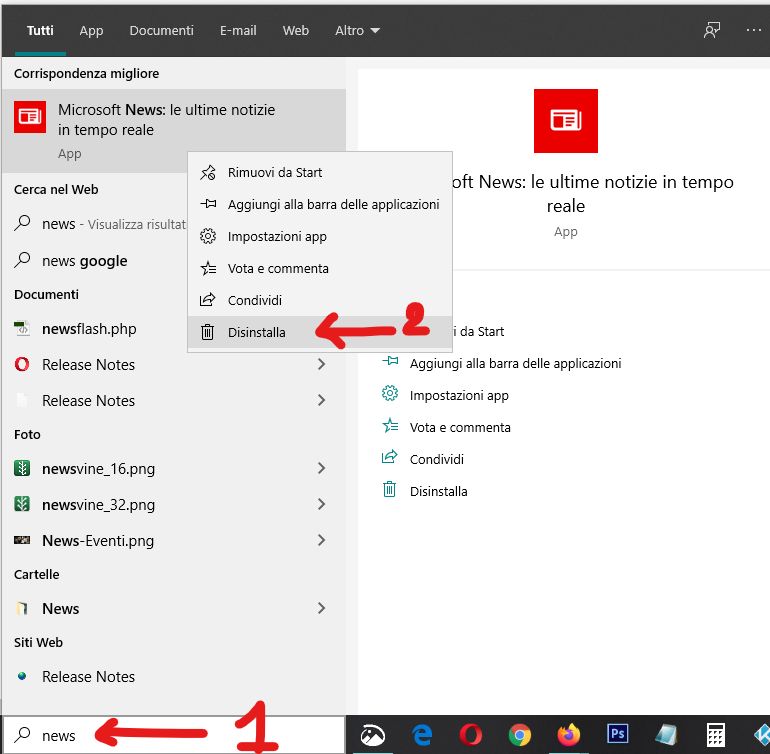Open the feedback icon in the top bar
This screenshot has width=770, height=754.
712,30
